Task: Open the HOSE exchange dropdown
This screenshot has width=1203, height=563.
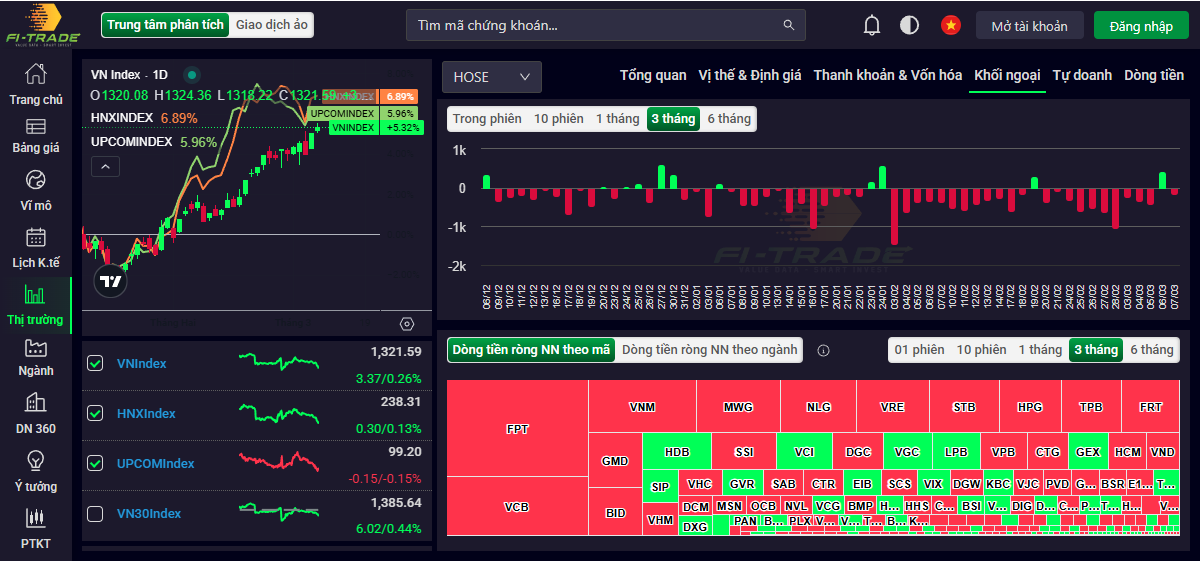Action: click(492, 77)
